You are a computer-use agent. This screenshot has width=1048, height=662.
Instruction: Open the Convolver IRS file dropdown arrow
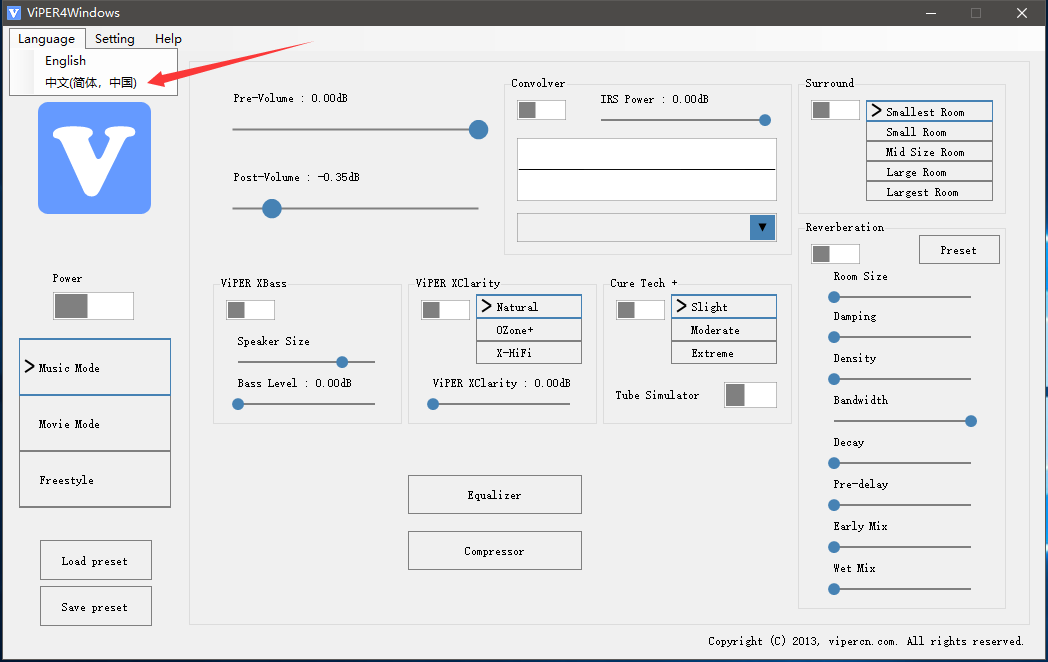click(763, 227)
